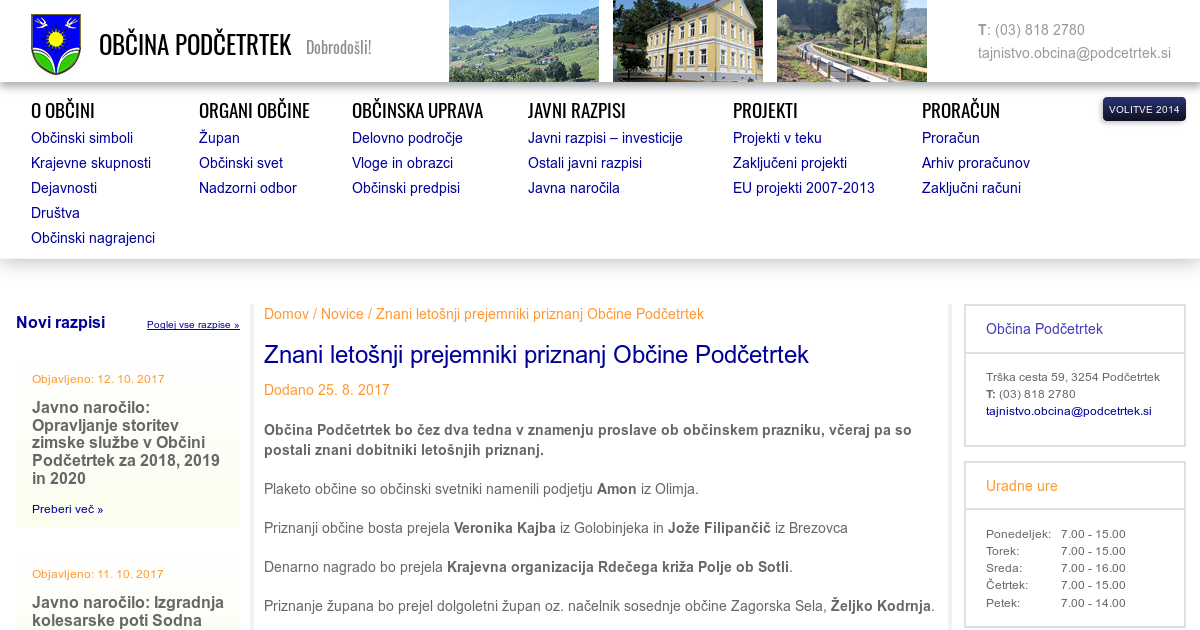Click Novice in the breadcrumb trail
Screen dimensions: 1200x630
point(342,314)
